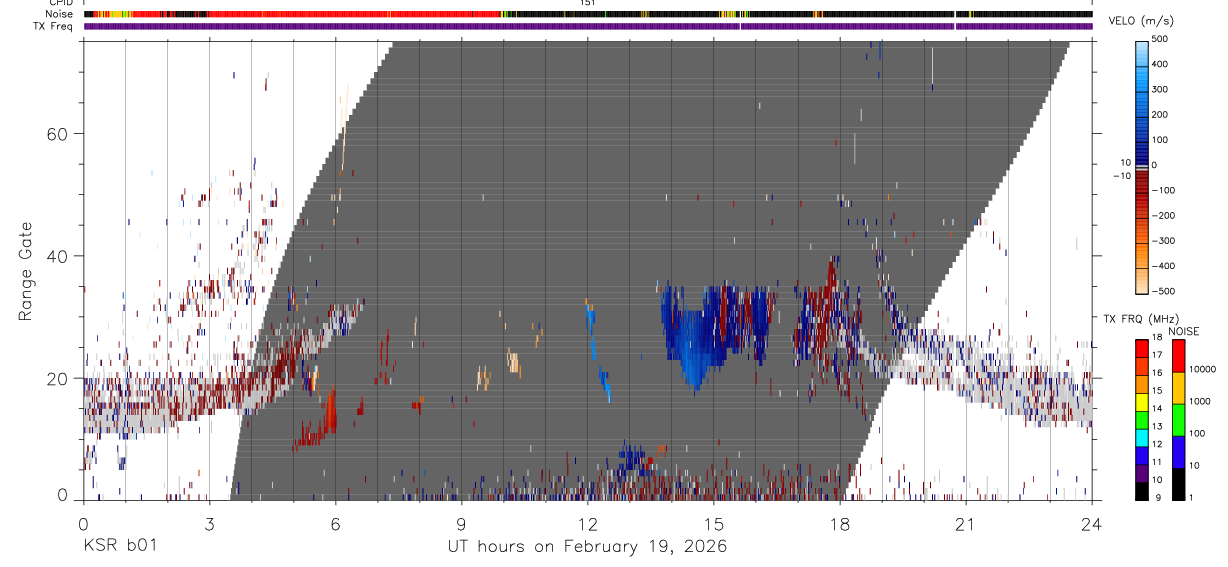The image size is (1228, 567).
Task: Click velocity scale label 200
Action: pyautogui.click(x=1160, y=115)
